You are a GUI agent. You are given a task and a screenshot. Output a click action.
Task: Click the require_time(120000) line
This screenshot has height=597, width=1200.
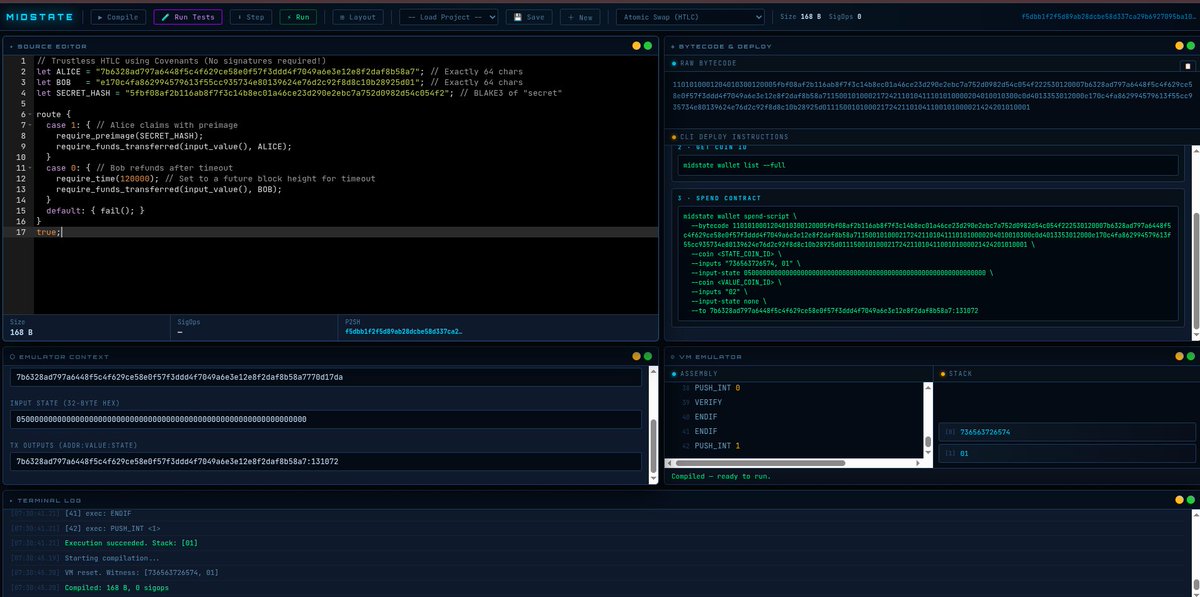[216, 178]
